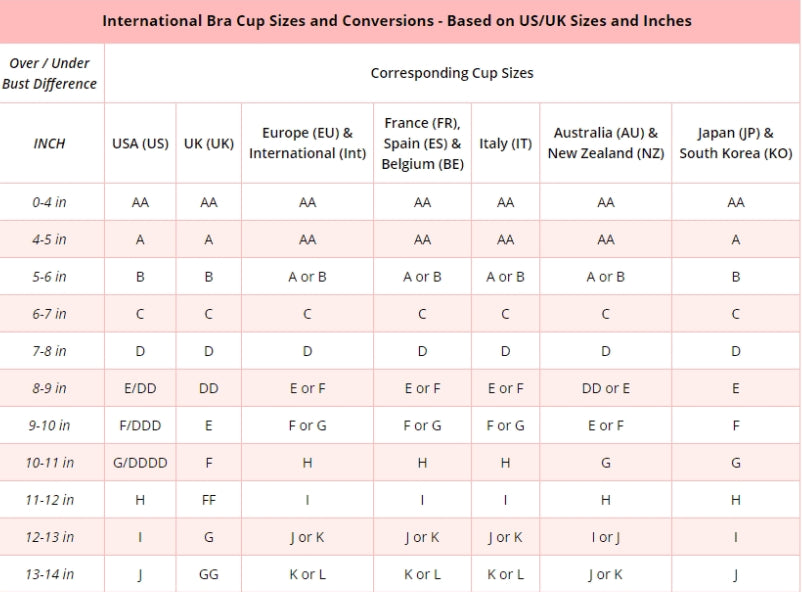Click the UK (UK) column header

click(x=208, y=143)
